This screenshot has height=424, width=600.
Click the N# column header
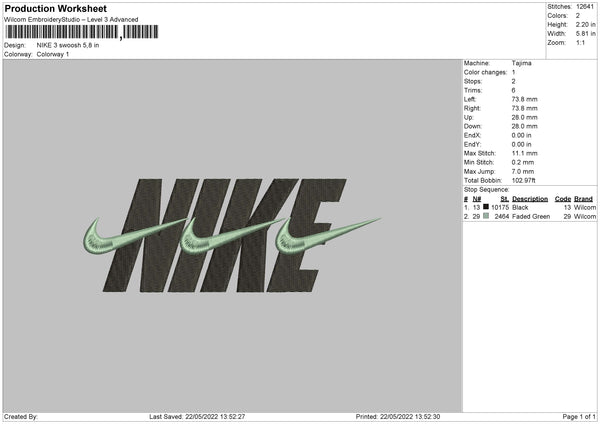click(476, 199)
